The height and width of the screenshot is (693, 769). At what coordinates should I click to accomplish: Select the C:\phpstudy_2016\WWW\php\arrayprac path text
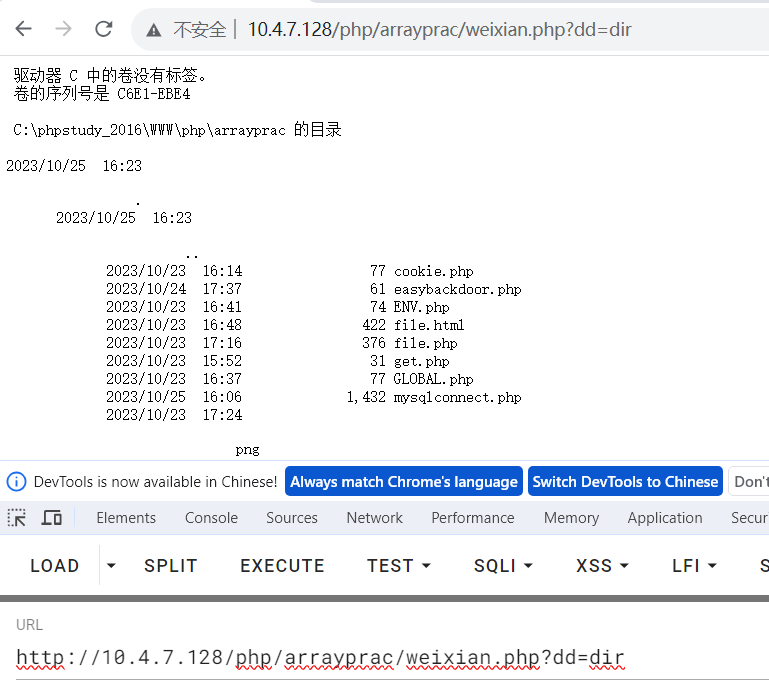click(x=149, y=130)
